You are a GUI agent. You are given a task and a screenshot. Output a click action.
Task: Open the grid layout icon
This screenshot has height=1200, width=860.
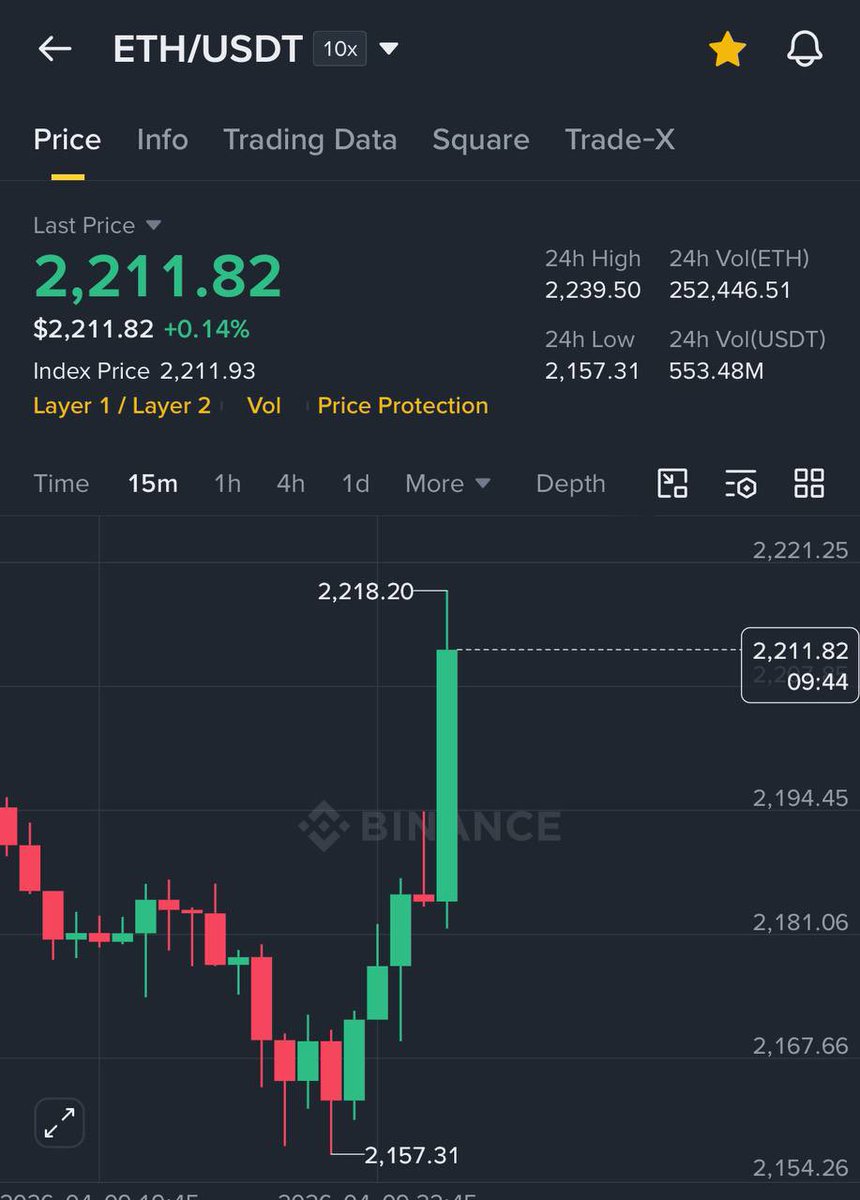(x=808, y=484)
